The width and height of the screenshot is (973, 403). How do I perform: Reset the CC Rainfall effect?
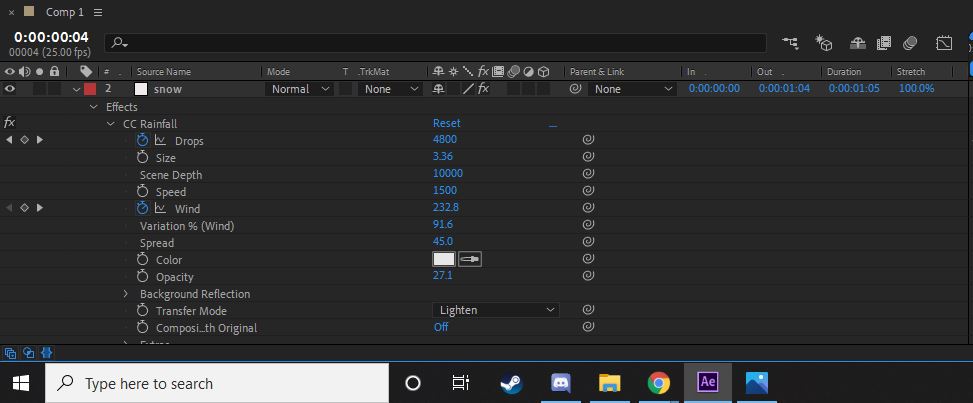[446, 123]
